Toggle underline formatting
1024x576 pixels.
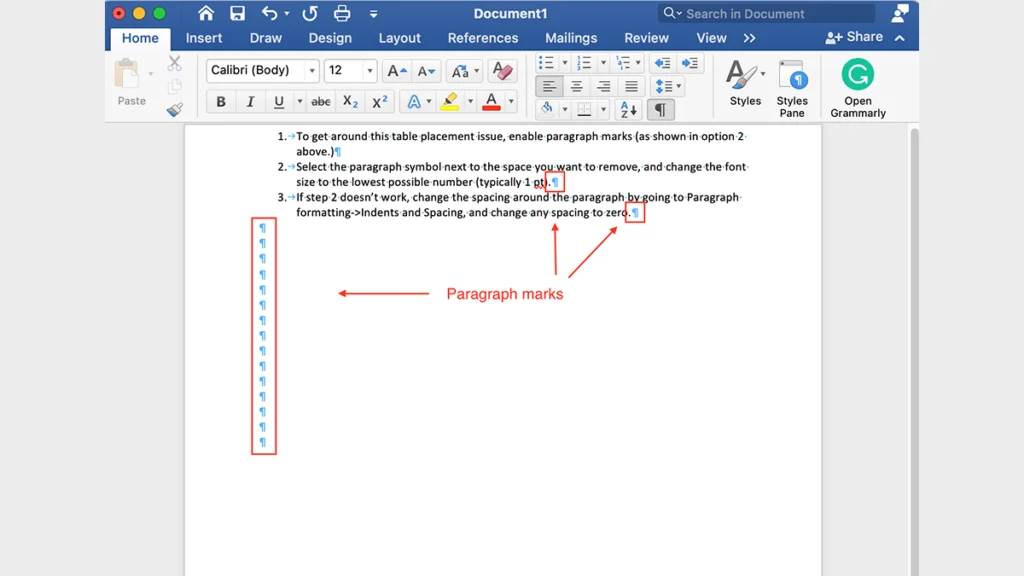279,102
